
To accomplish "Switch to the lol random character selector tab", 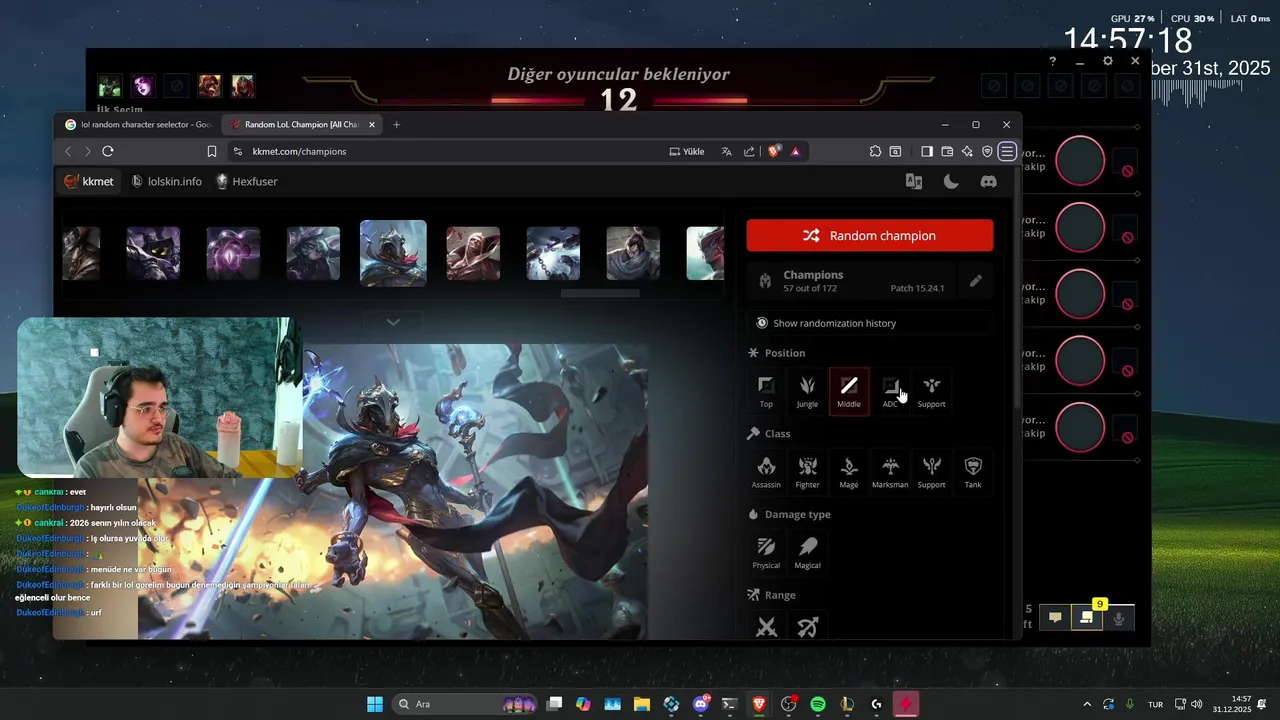I will coord(138,125).
